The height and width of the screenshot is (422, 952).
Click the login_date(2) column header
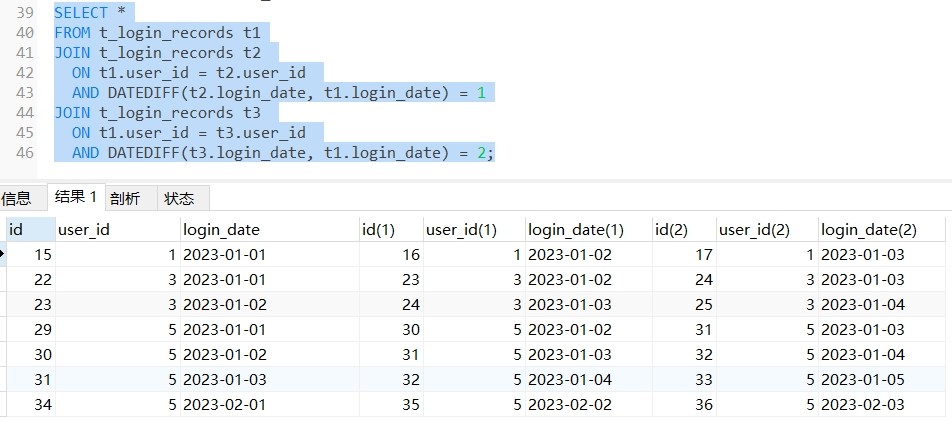(x=882, y=230)
